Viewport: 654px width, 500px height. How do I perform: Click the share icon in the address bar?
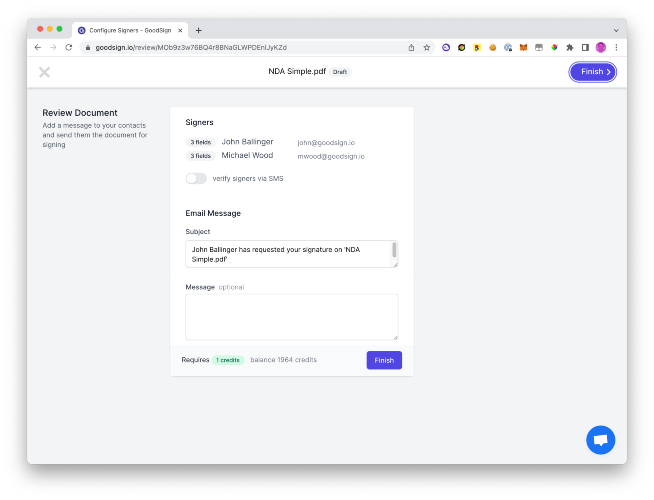[411, 48]
